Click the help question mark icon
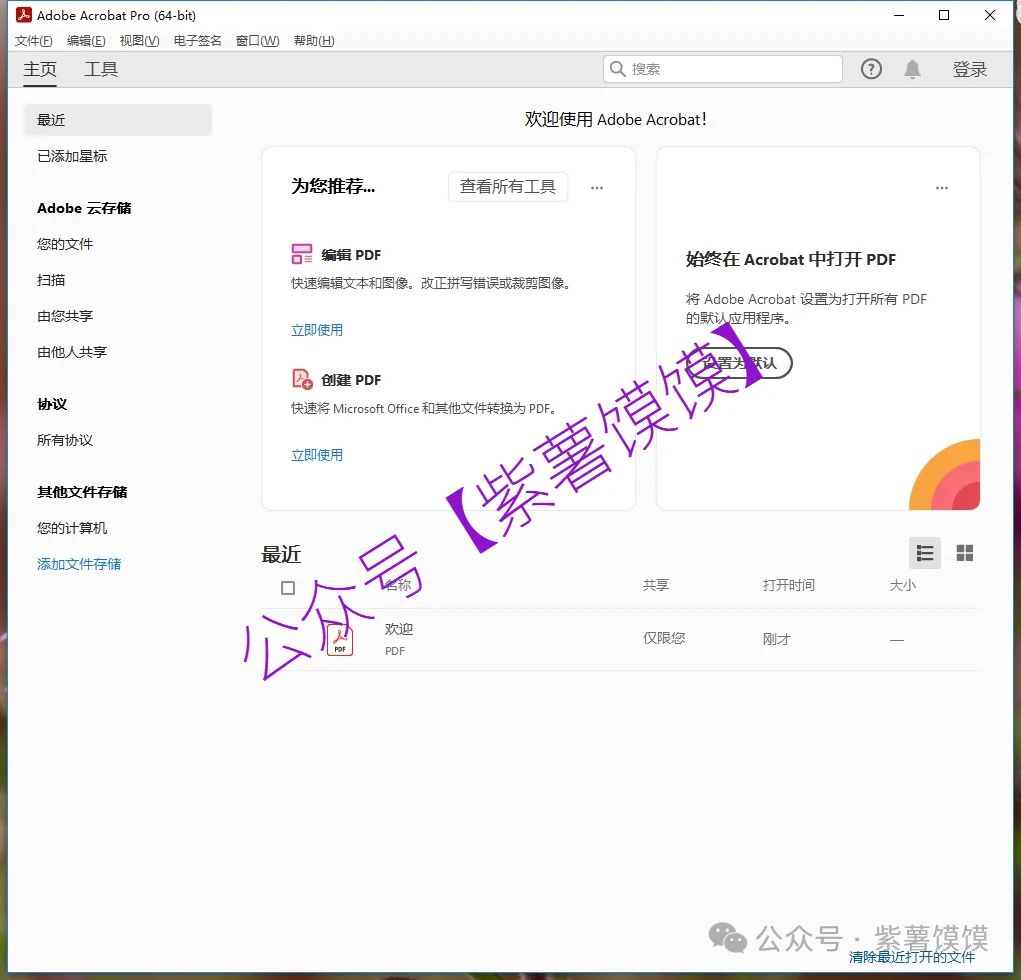This screenshot has height=980, width=1021. [x=871, y=69]
